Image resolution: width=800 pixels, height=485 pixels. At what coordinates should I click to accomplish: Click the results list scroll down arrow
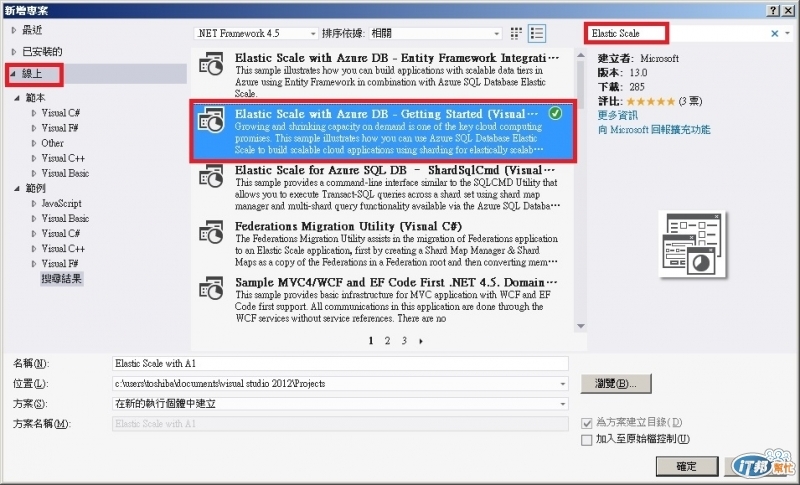tap(581, 326)
